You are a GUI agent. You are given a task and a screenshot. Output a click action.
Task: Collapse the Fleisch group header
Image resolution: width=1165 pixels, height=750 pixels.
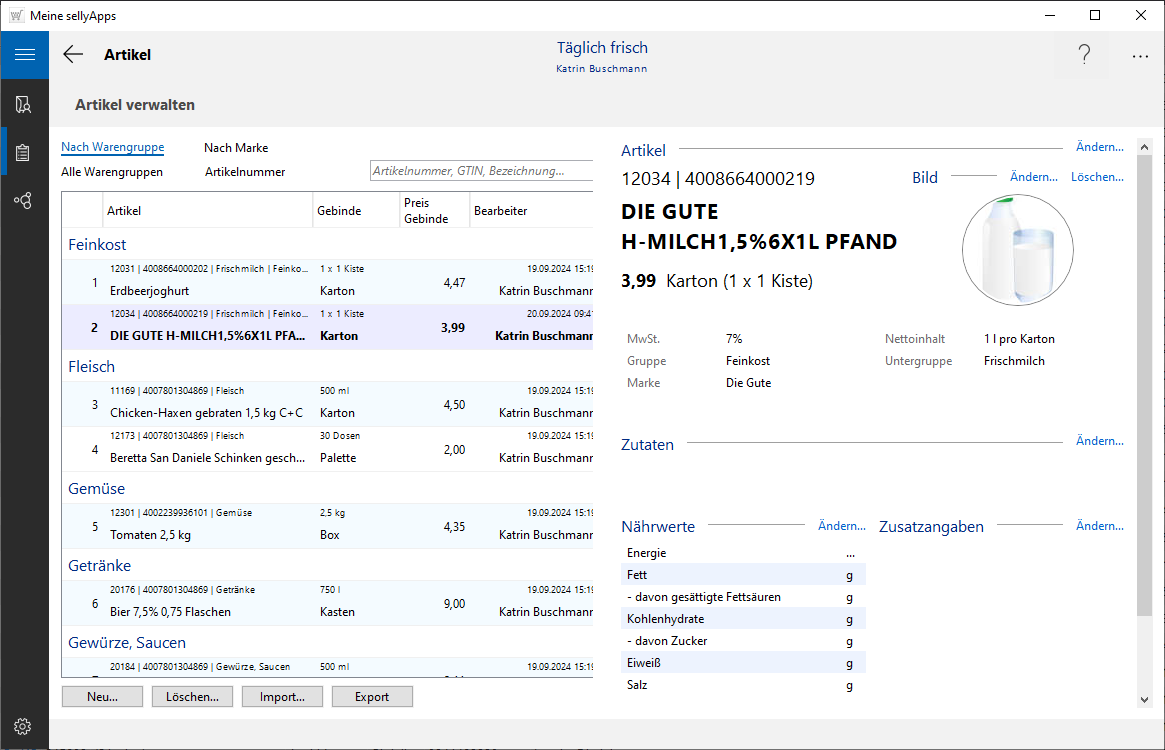click(x=92, y=367)
